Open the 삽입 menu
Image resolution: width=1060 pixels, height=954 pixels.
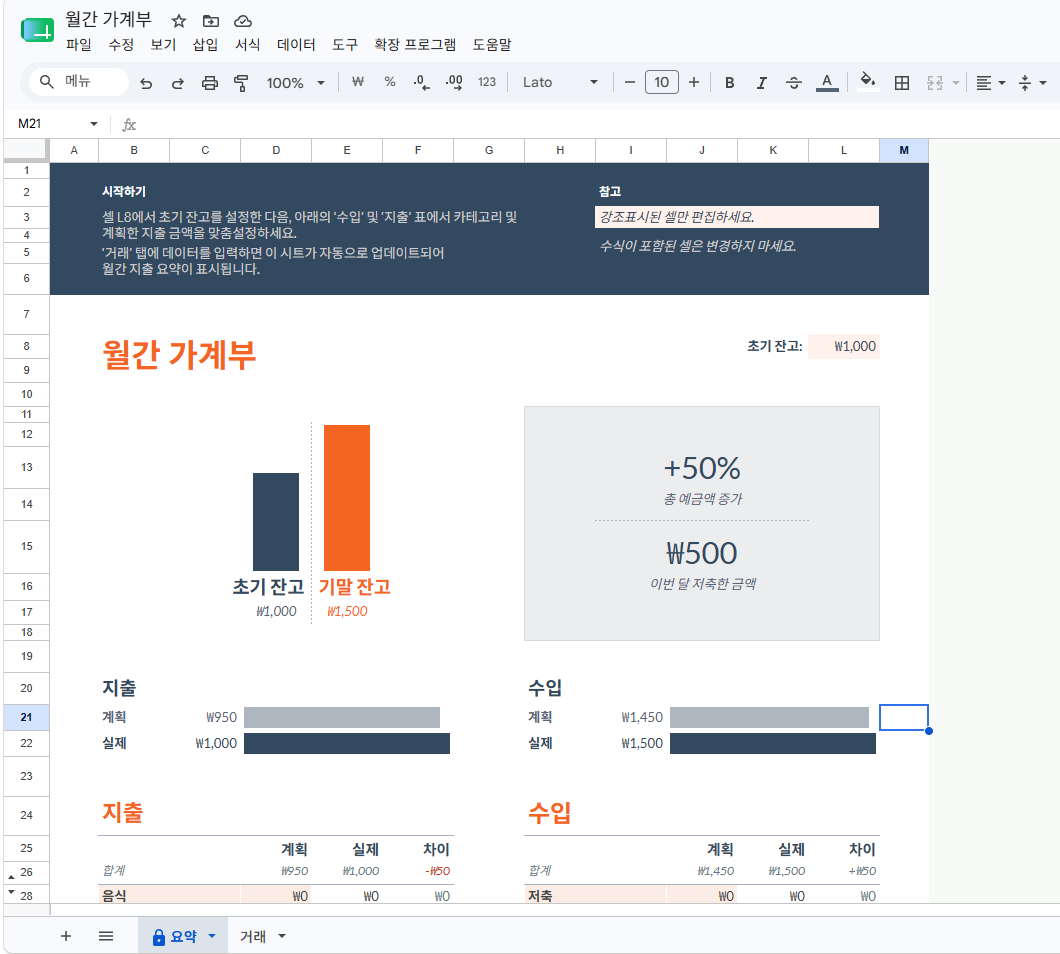pos(205,45)
